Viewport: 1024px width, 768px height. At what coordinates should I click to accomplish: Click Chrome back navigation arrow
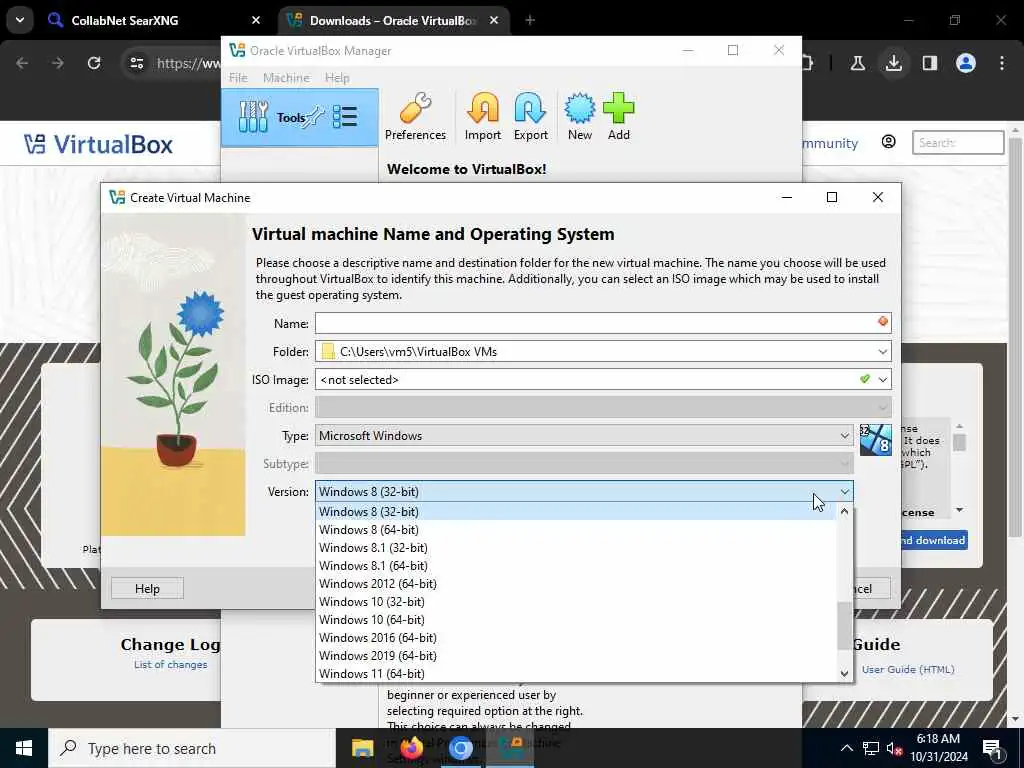pos(22,63)
